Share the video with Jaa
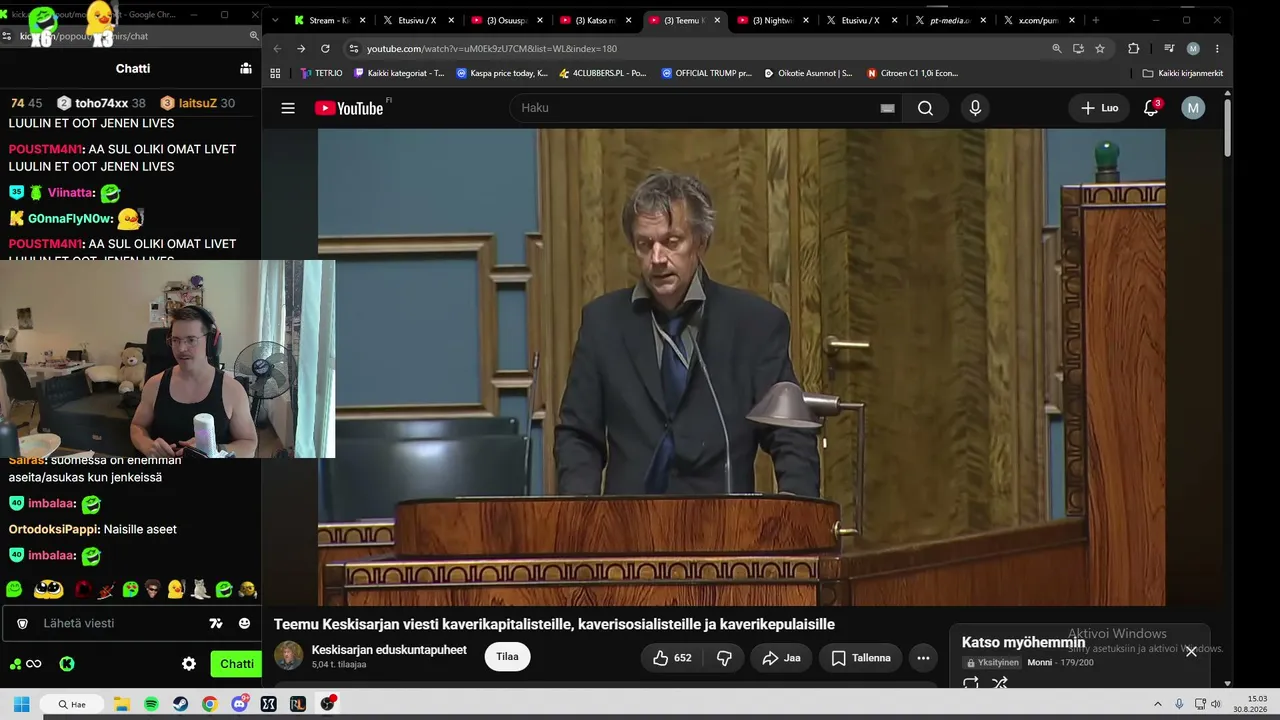 781,658
